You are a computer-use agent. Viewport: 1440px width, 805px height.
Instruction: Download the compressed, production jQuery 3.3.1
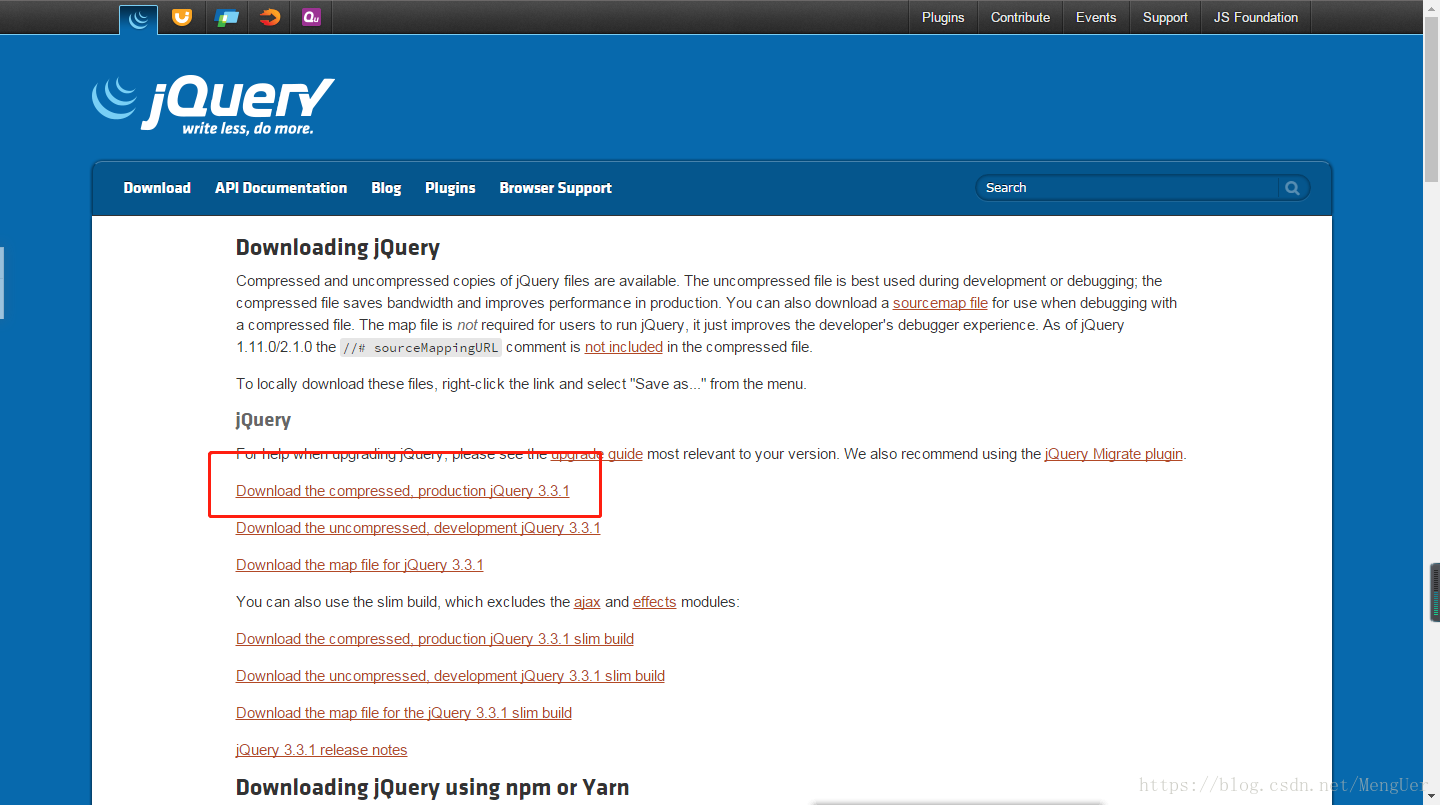403,491
